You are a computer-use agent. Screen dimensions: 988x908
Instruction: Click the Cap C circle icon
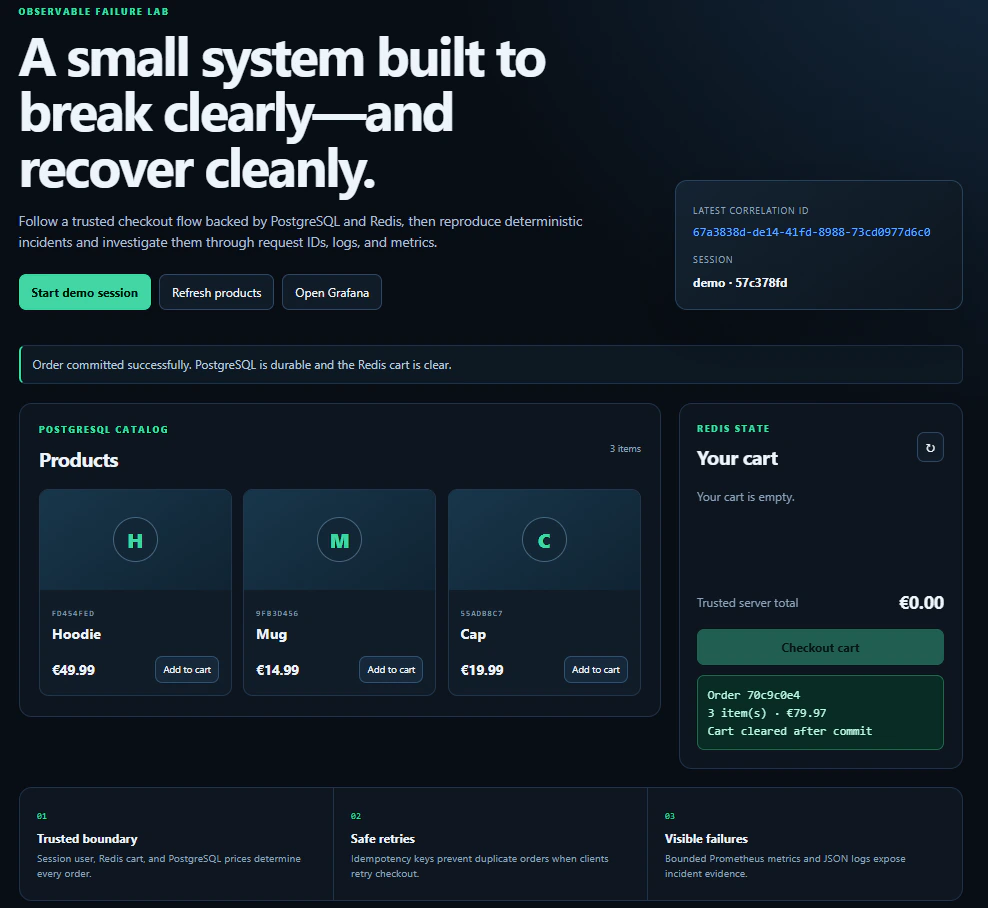click(544, 539)
